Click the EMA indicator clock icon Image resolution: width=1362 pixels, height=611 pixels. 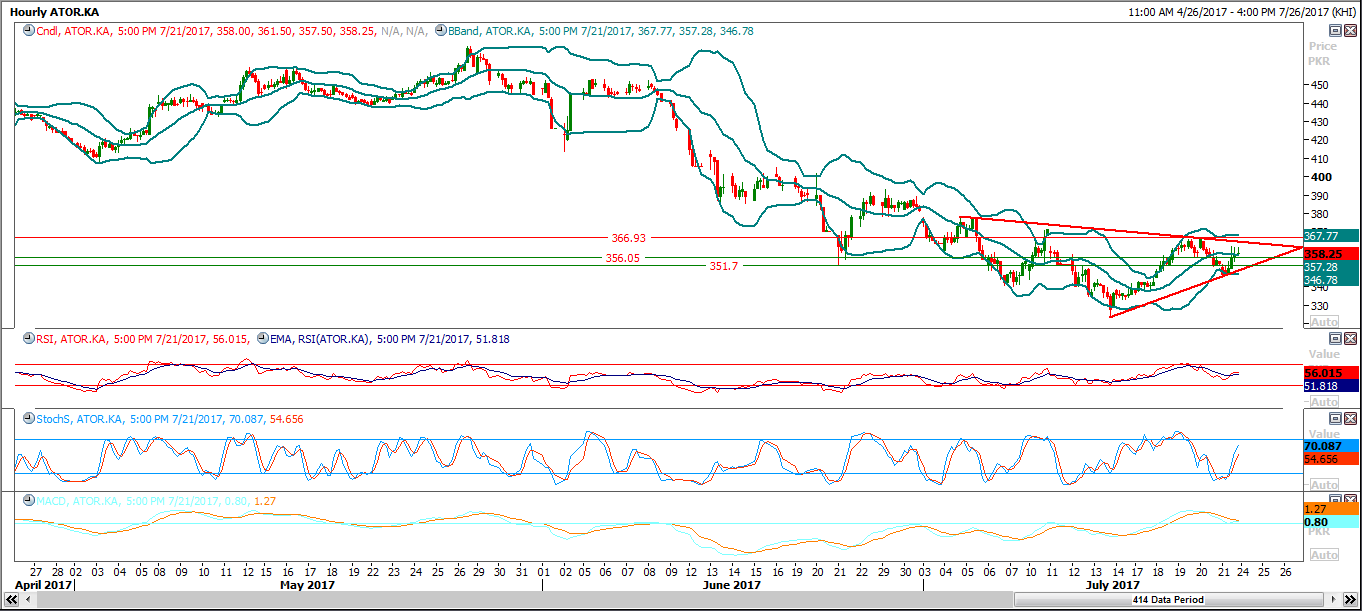click(262, 339)
